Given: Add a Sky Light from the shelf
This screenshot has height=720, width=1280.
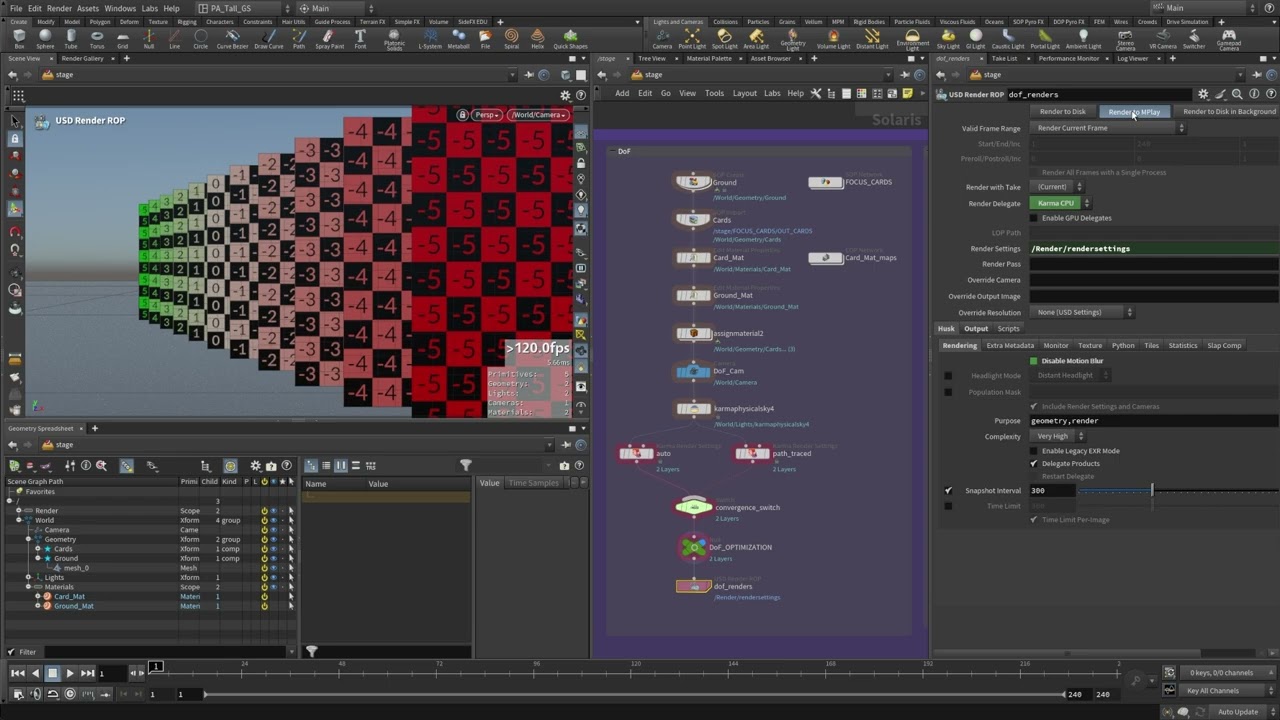Looking at the screenshot, I should 948,39.
